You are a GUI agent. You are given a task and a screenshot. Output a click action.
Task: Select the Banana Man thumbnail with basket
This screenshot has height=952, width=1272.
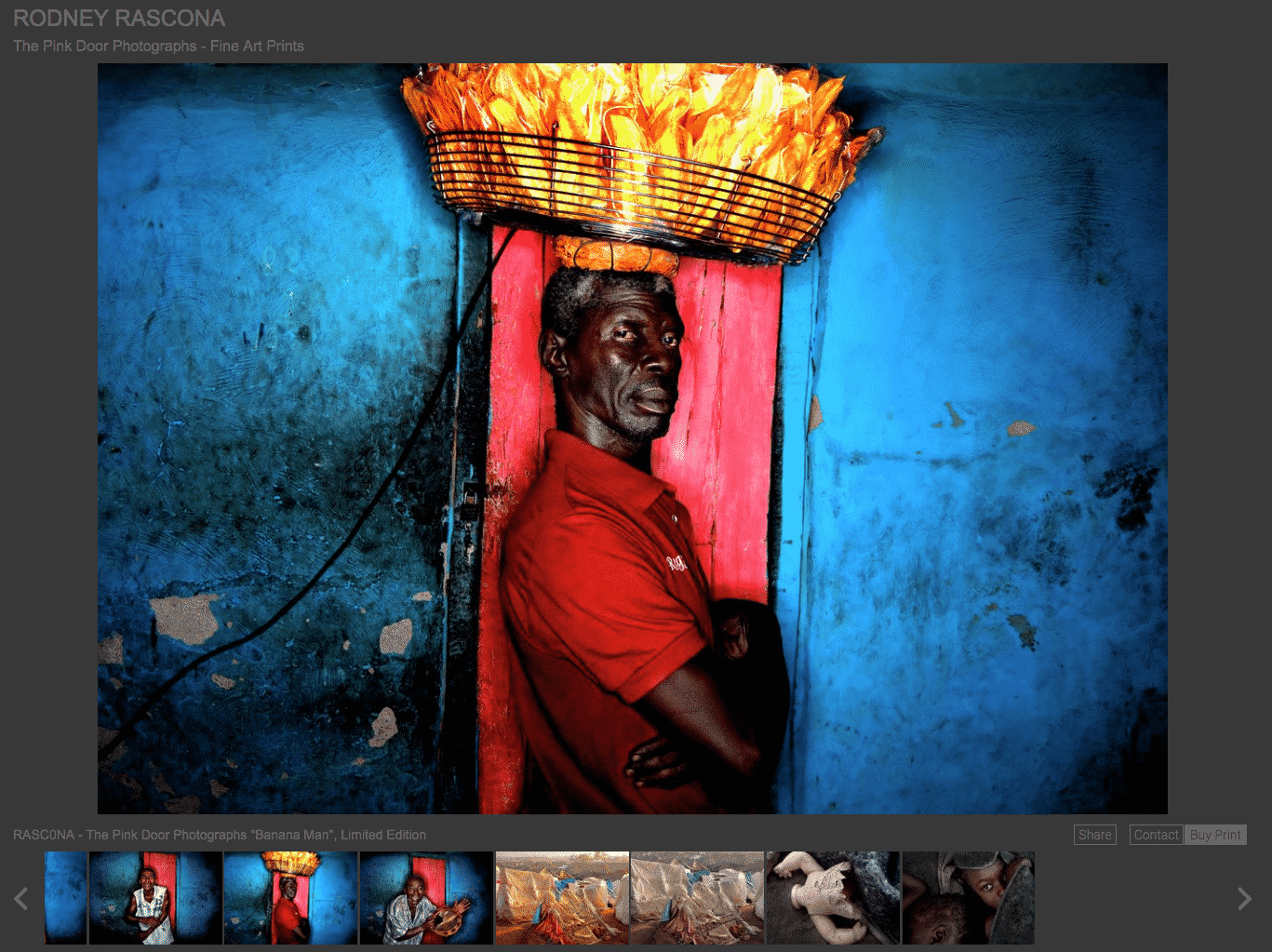pyautogui.click(x=291, y=898)
